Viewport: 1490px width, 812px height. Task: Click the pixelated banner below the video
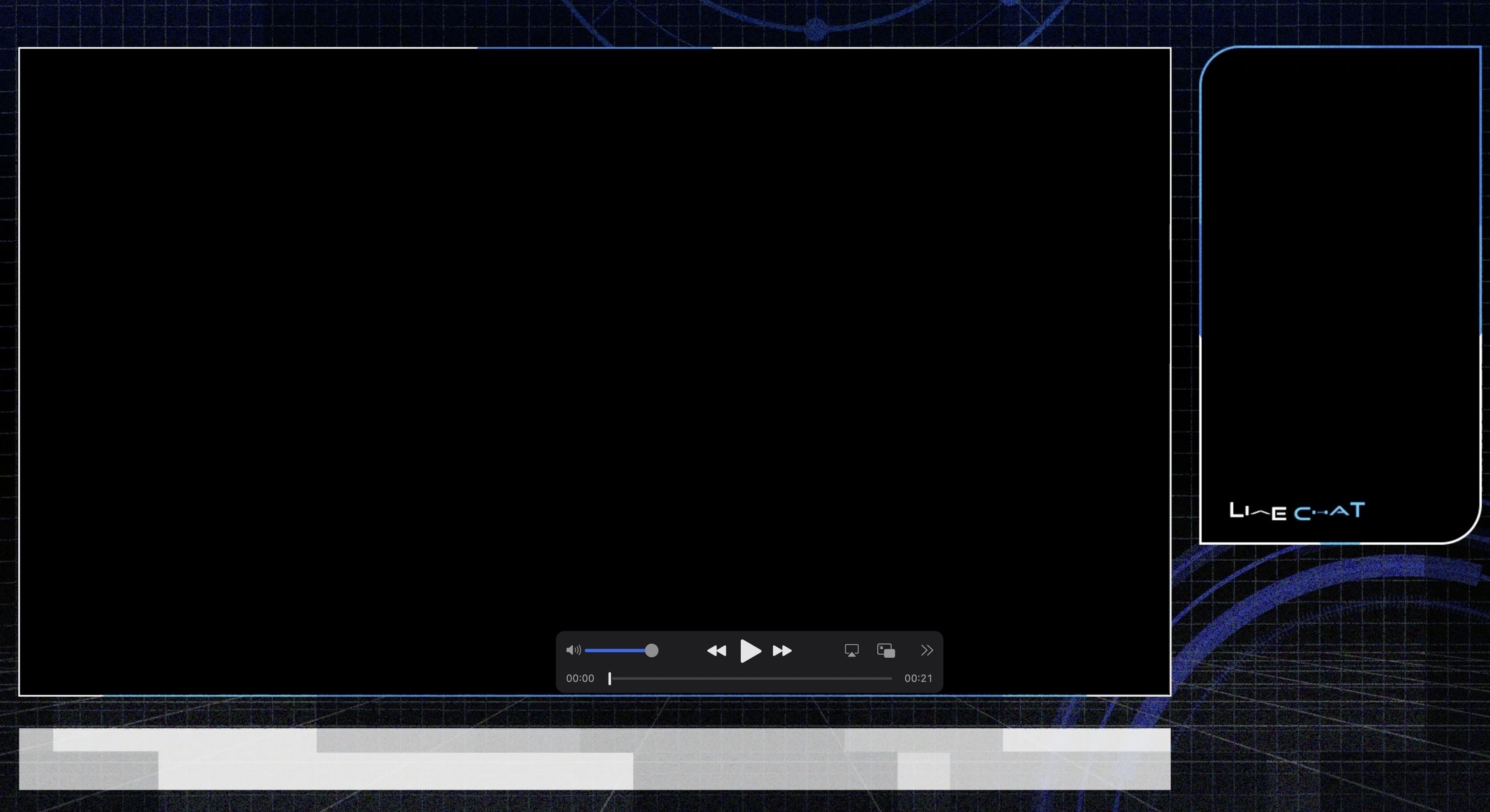(x=594, y=759)
